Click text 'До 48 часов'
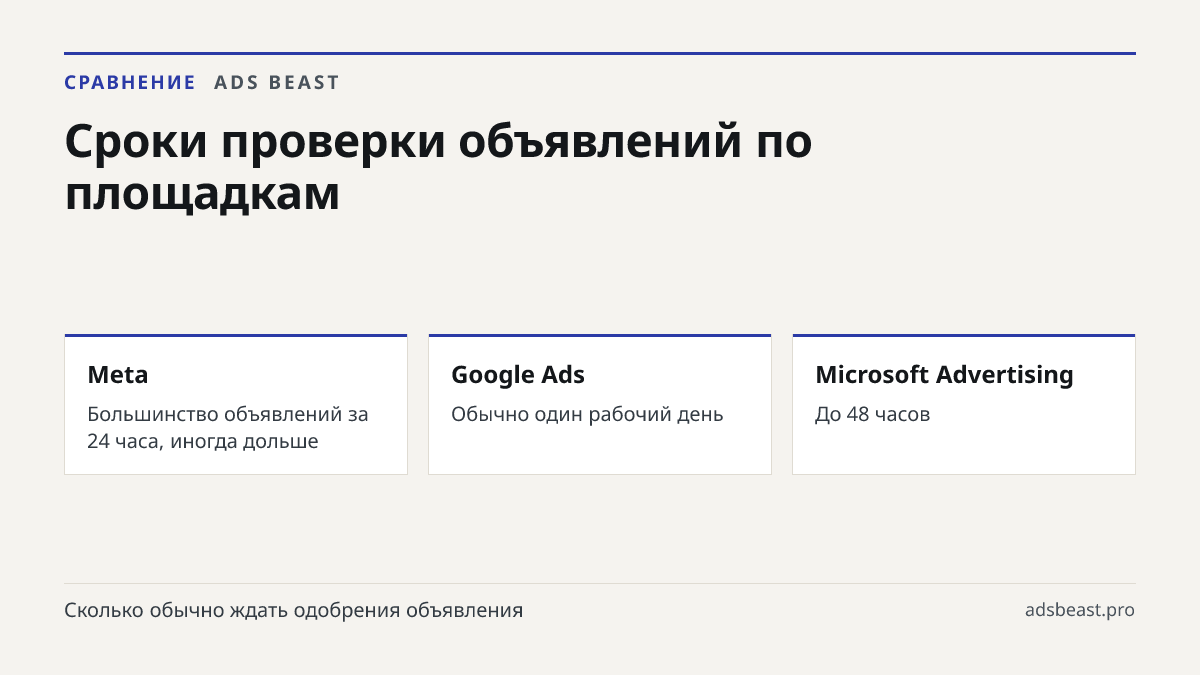Screen dimensions: 1200x675 pyautogui.click(x=873, y=414)
